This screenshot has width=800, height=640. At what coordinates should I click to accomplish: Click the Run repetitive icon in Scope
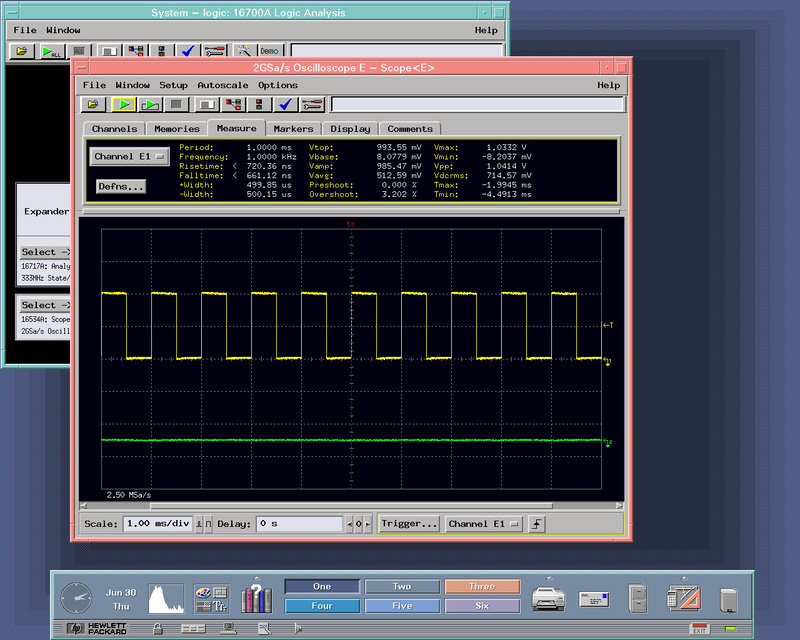pos(150,105)
